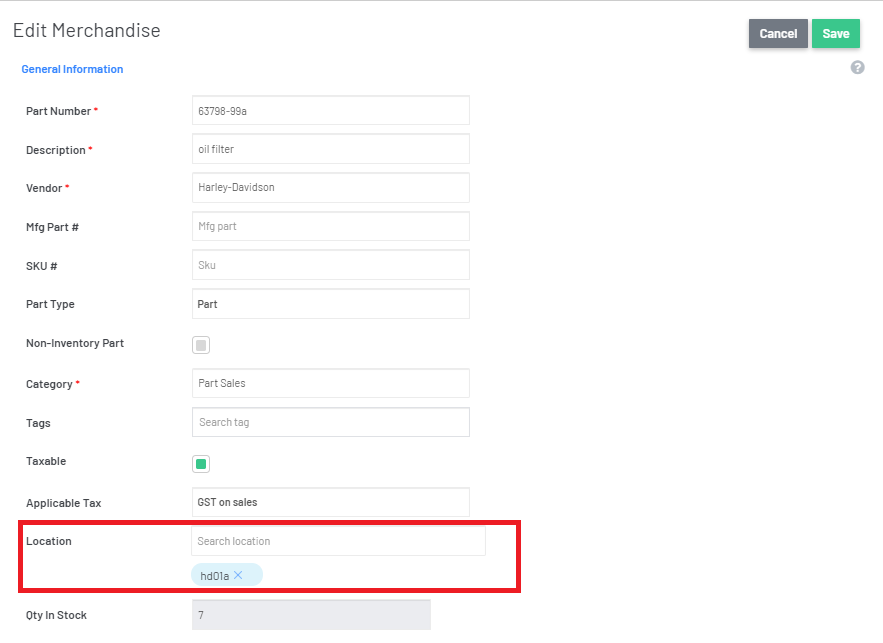Image resolution: width=883 pixels, height=643 pixels.
Task: Uncheck the Taxable checkbox
Action: click(201, 464)
